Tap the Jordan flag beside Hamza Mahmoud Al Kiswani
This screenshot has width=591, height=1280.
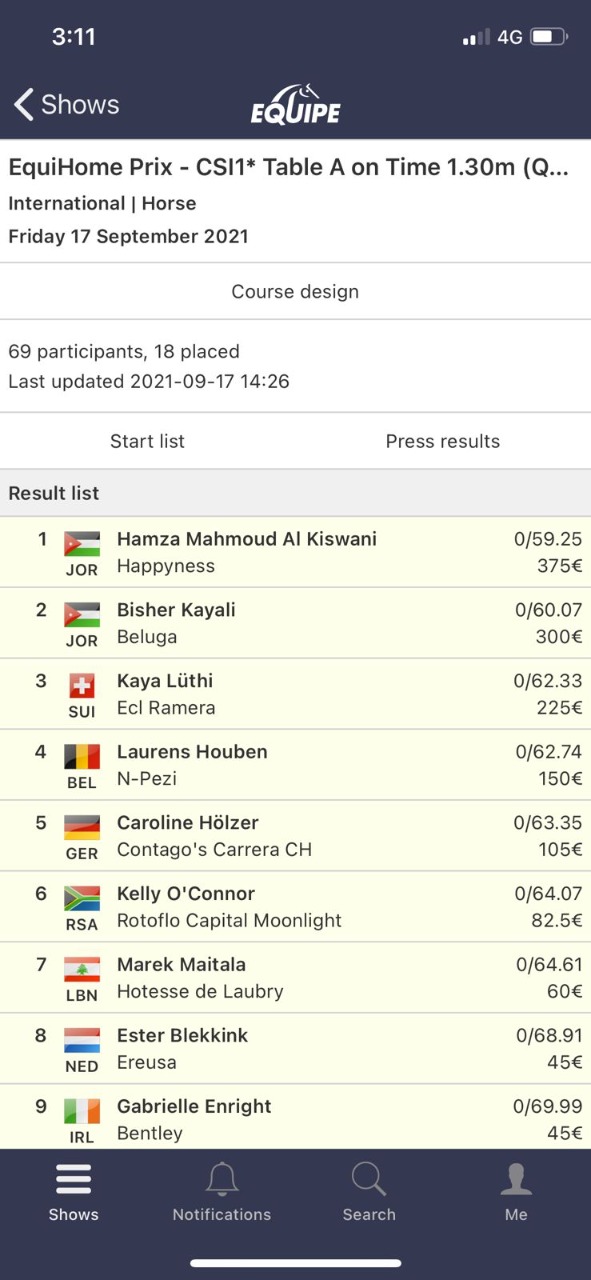(x=82, y=543)
